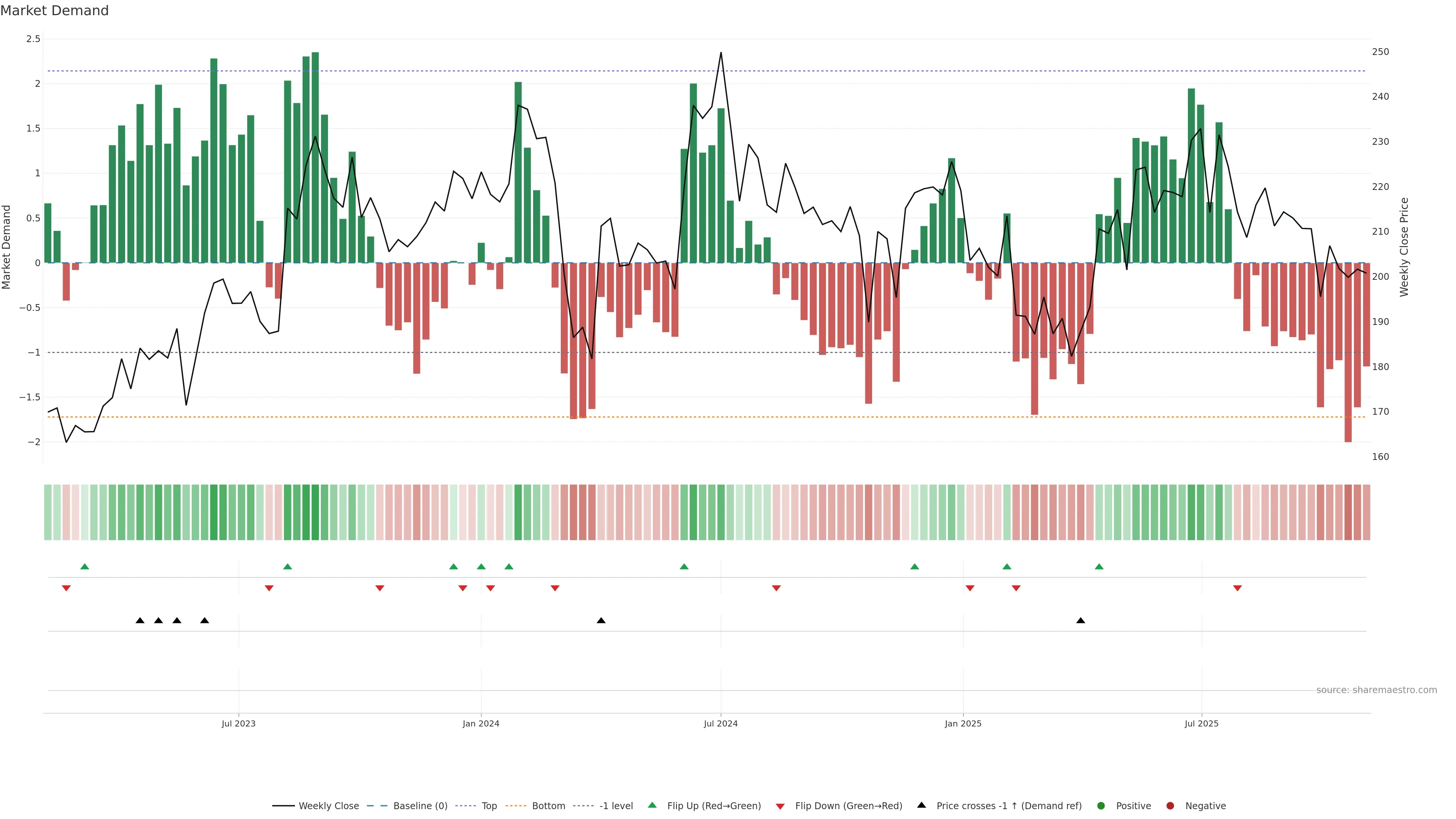Screen dimensions: 1456x819
Task: Click the rightmost black price-cross triangle marker
Action: pos(1081,621)
